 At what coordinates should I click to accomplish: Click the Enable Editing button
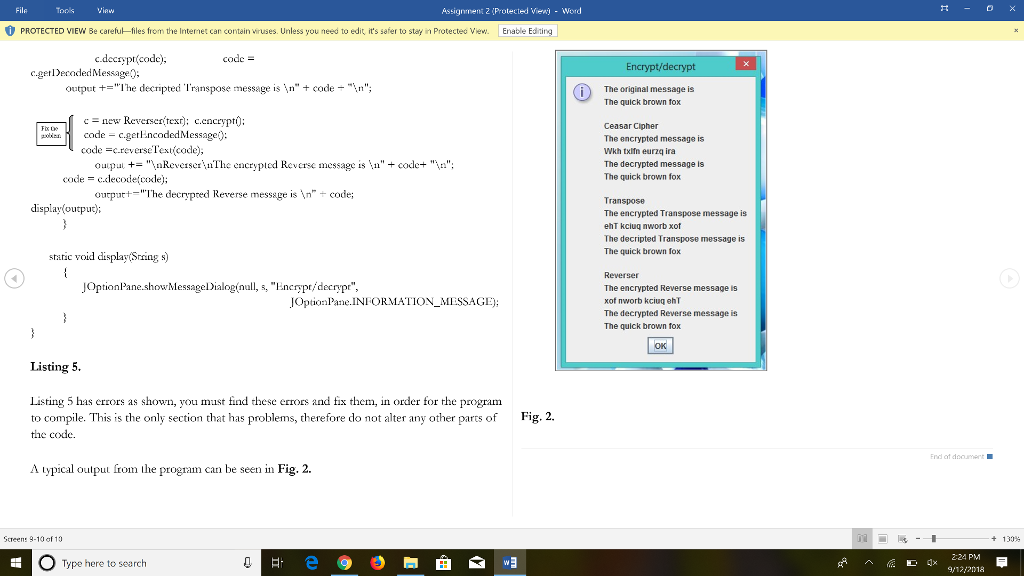click(x=527, y=31)
